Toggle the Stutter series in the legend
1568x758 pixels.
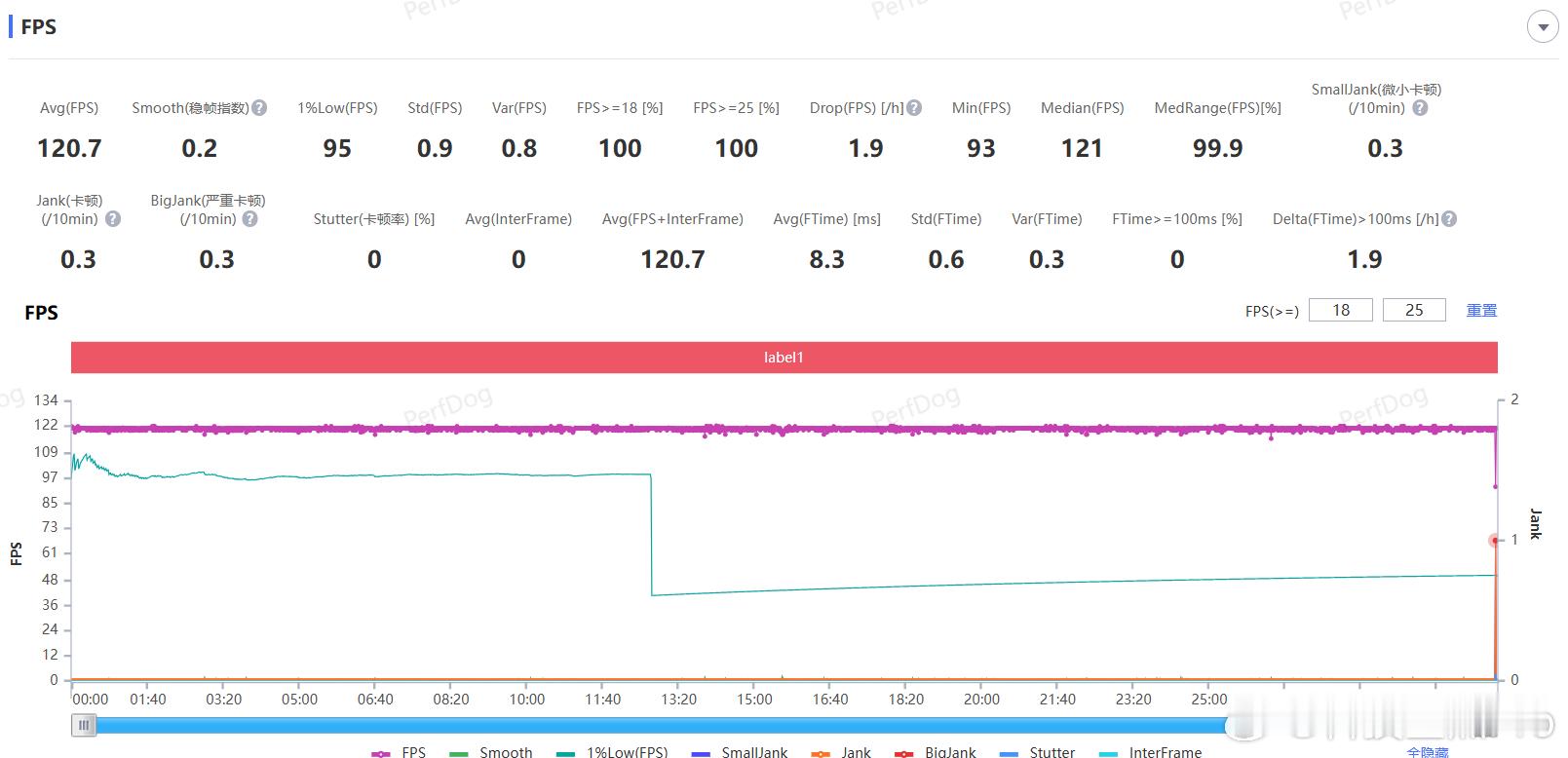tap(1038, 752)
